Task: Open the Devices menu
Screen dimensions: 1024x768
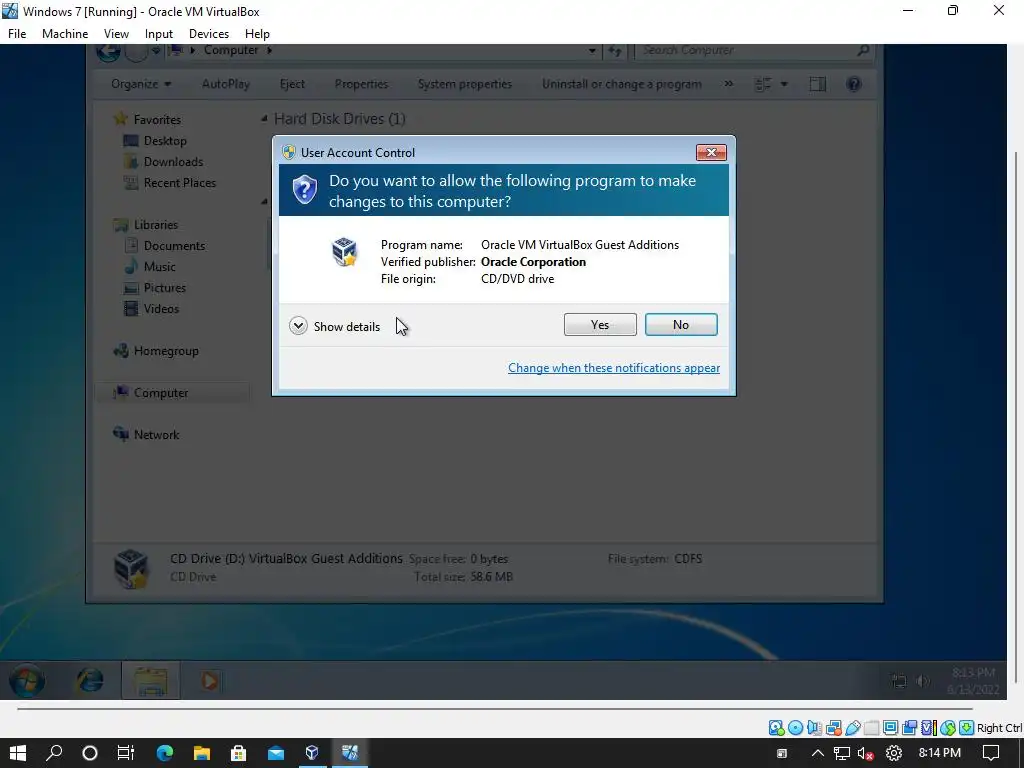Action: (209, 34)
